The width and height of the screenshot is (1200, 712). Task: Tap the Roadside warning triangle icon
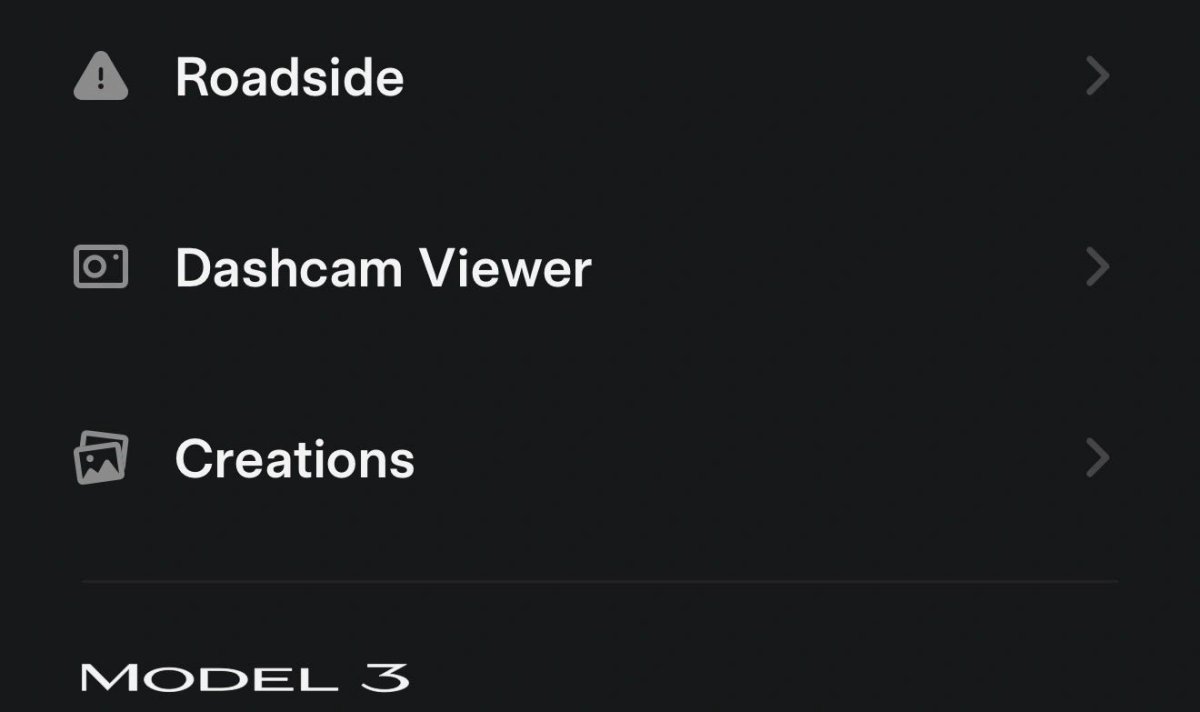101,77
